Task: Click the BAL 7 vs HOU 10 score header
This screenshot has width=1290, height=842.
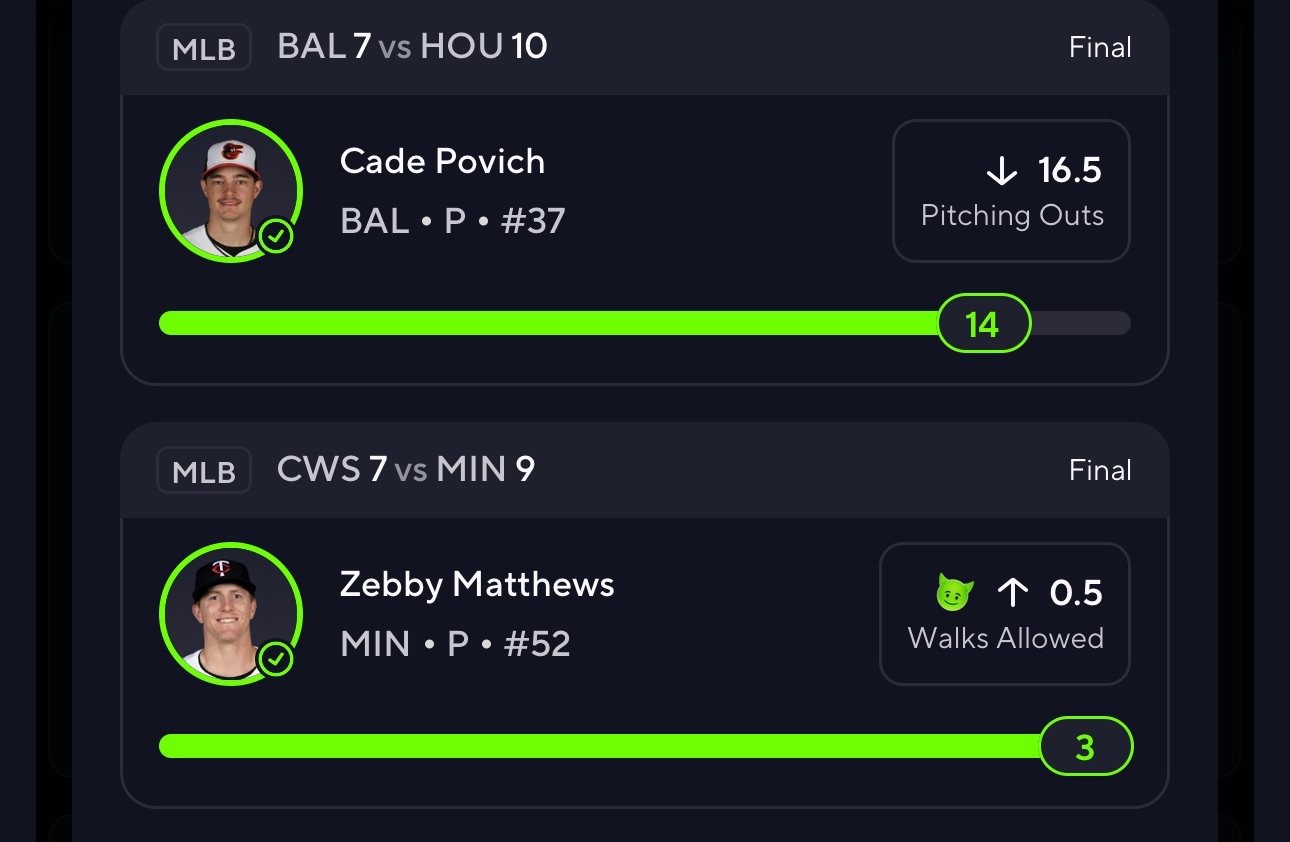Action: pos(412,47)
